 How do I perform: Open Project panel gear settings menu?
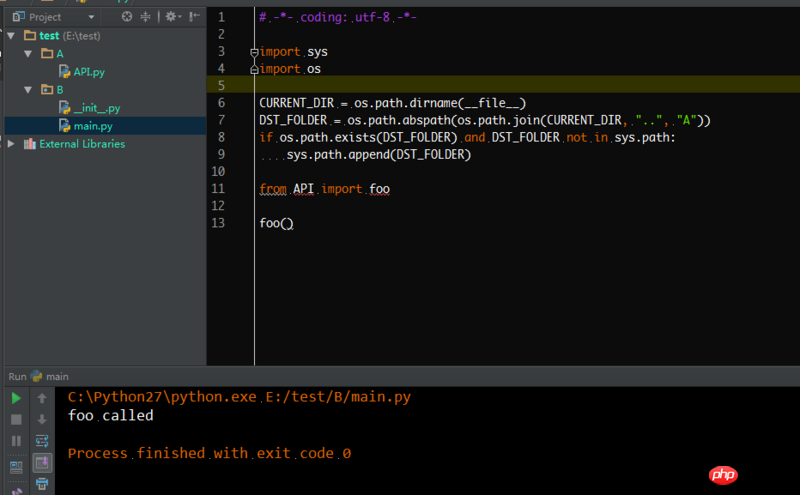(172, 17)
